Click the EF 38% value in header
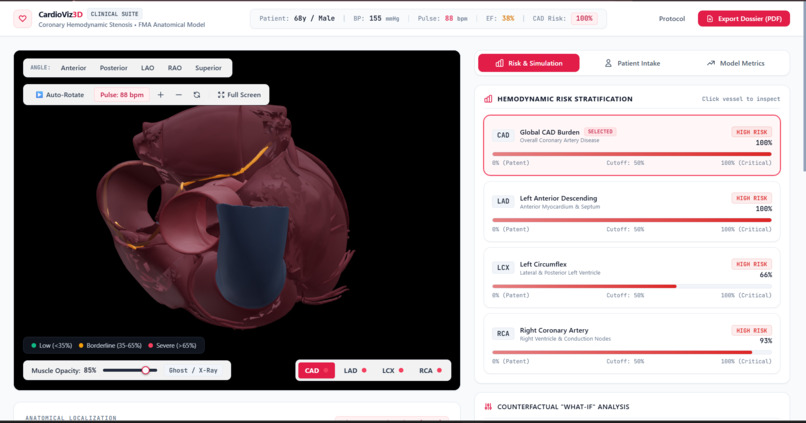The height and width of the screenshot is (423, 806). point(508,19)
